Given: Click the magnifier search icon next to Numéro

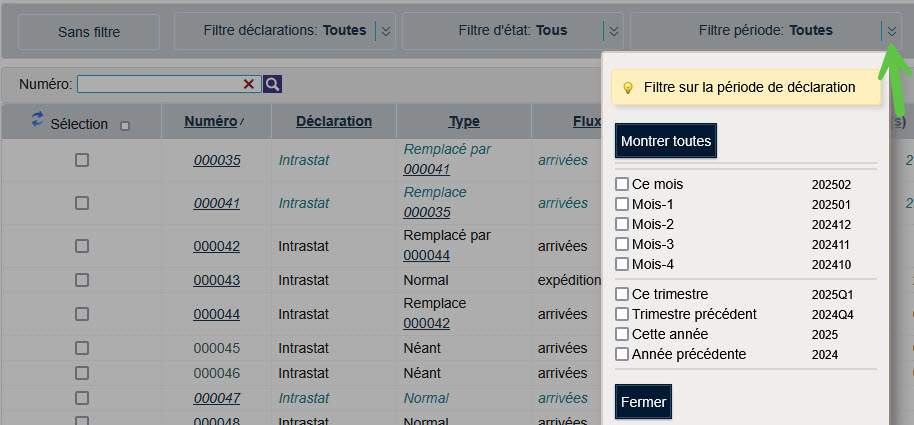Looking at the screenshot, I should point(272,85).
